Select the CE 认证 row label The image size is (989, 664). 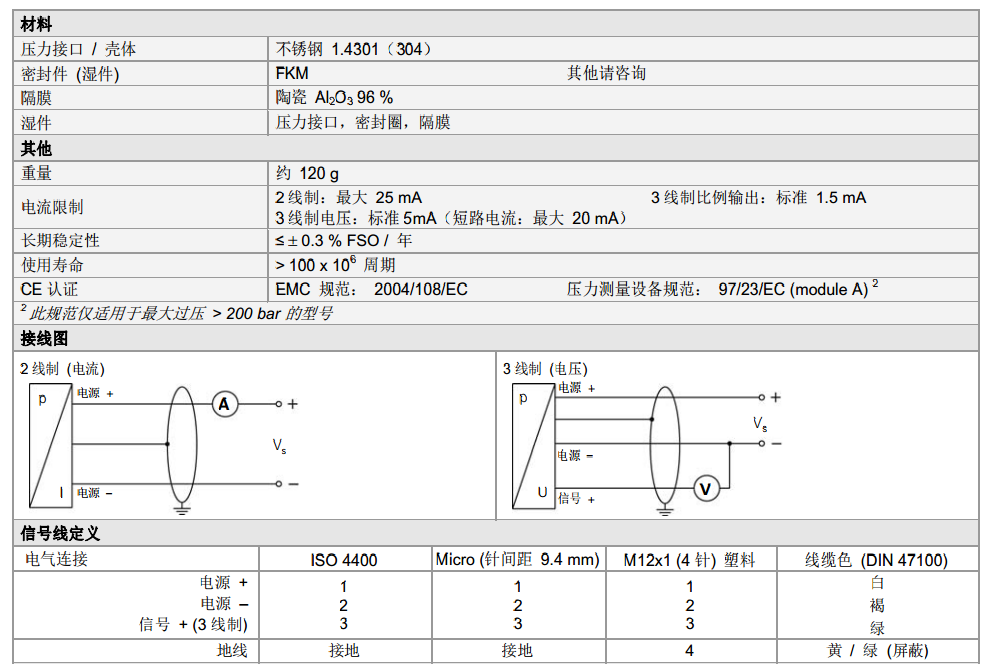[49, 289]
